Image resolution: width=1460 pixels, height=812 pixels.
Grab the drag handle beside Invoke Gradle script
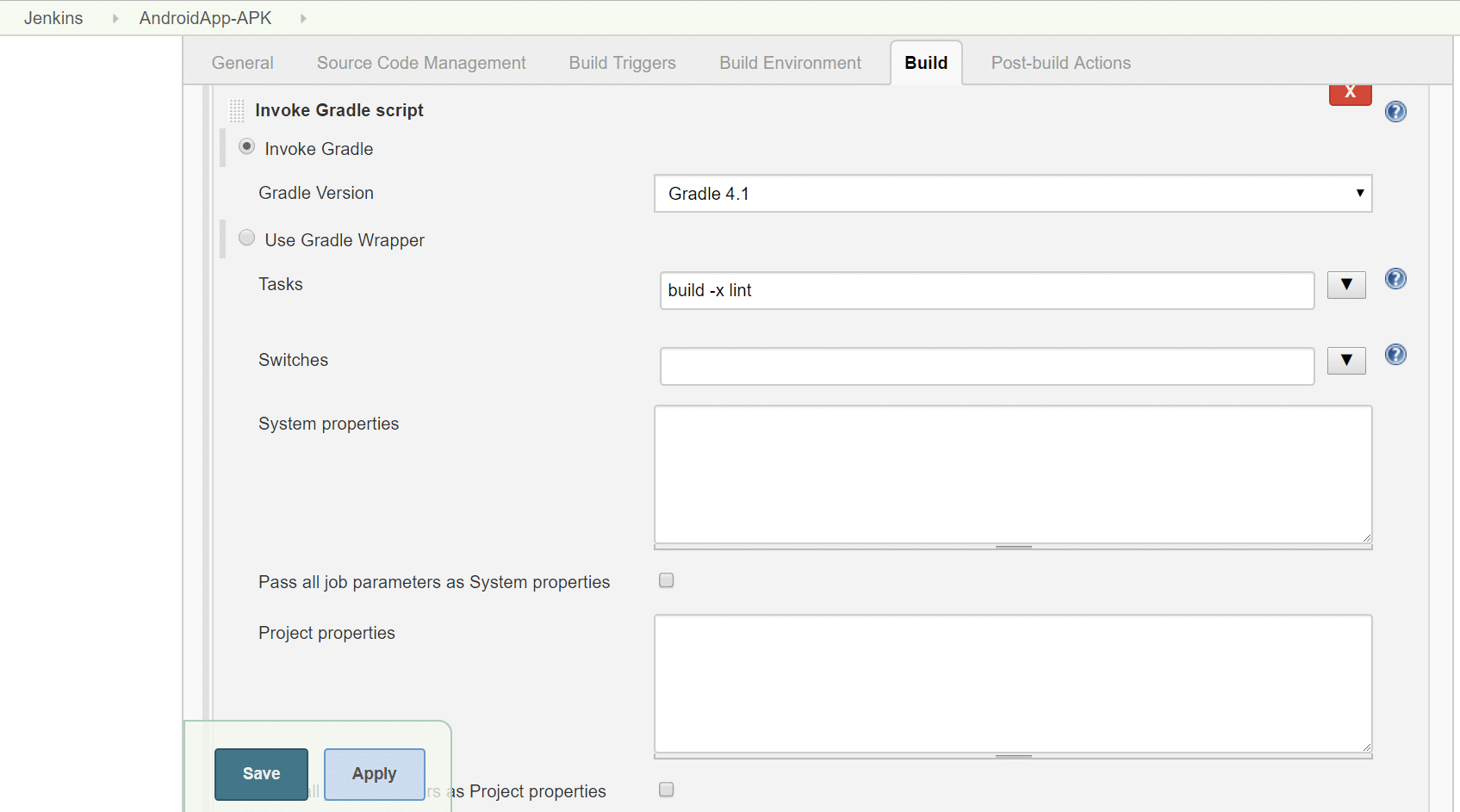click(x=237, y=110)
